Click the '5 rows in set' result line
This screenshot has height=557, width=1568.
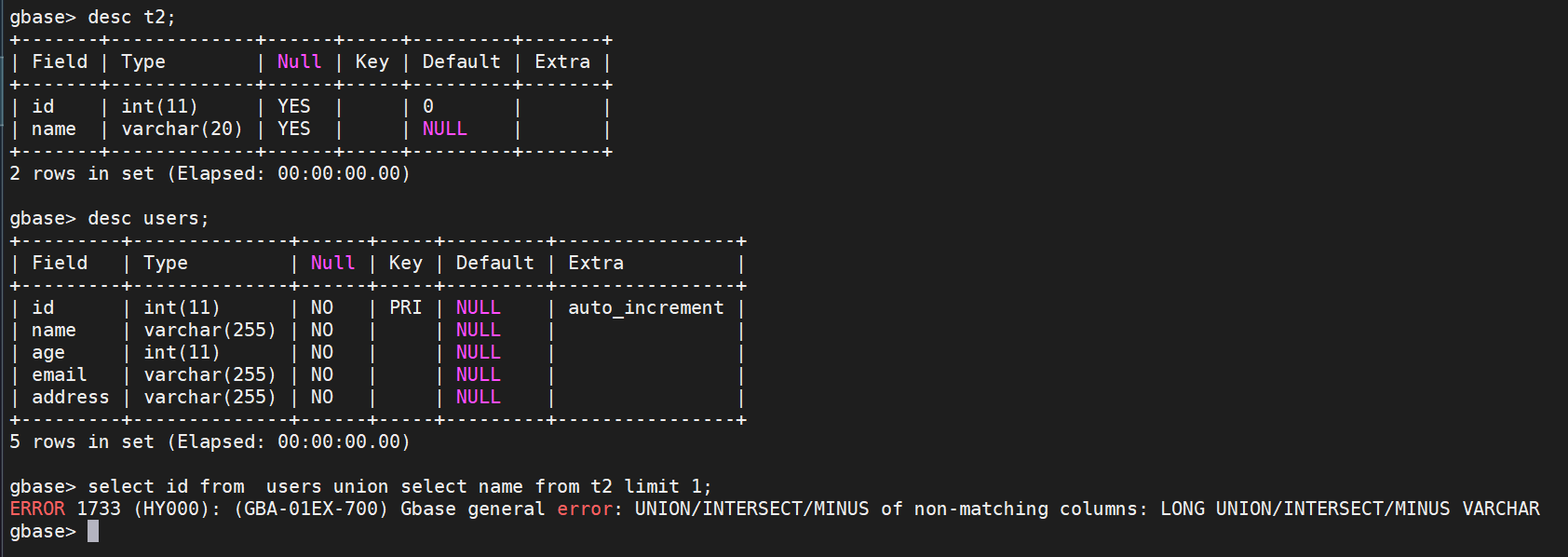pos(210,442)
